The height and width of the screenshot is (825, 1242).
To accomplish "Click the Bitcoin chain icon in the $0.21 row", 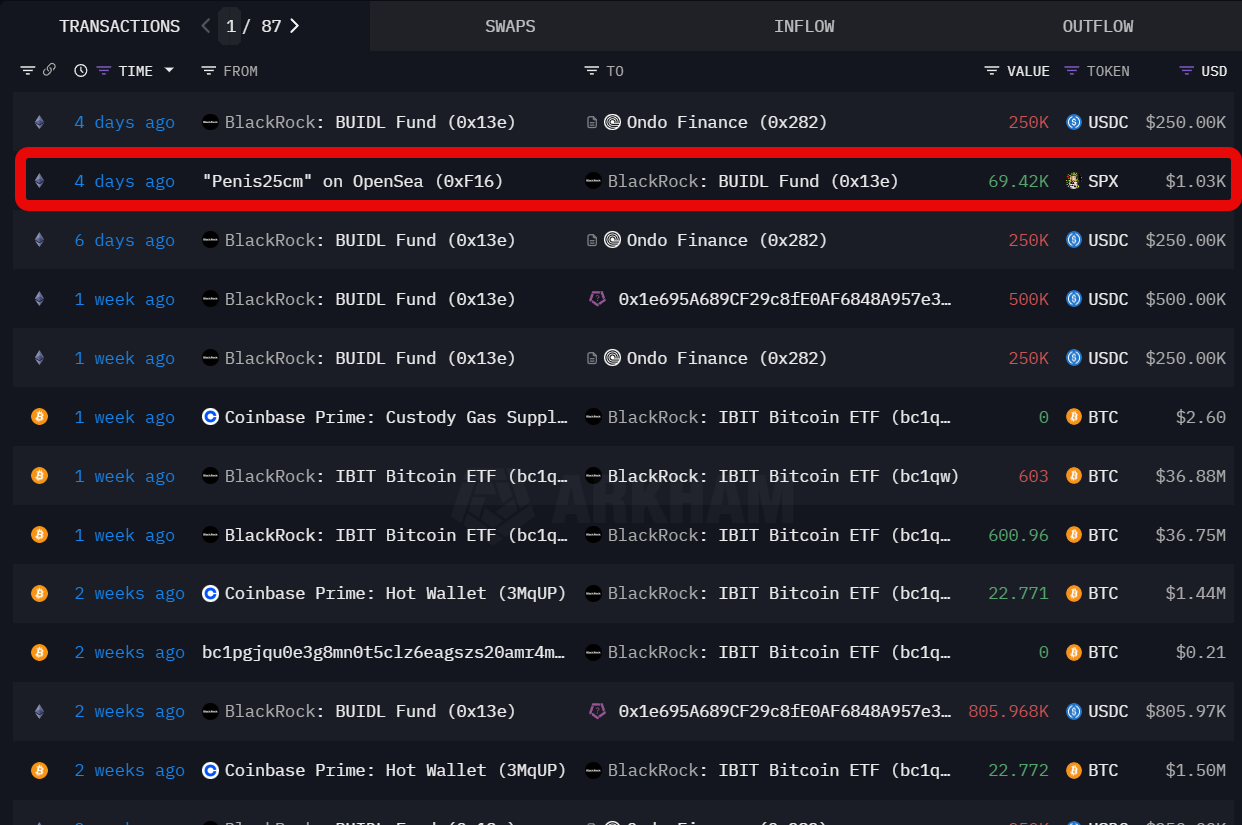I will (39, 653).
